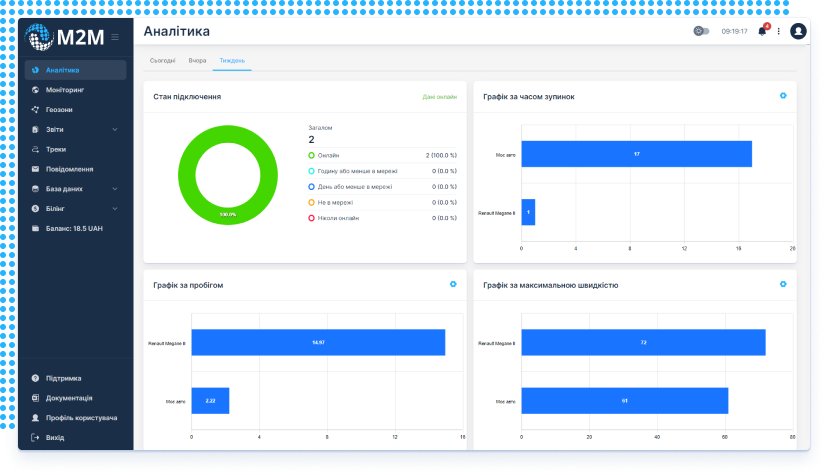
Task: Click the user avatar icon in header
Action: (797, 31)
